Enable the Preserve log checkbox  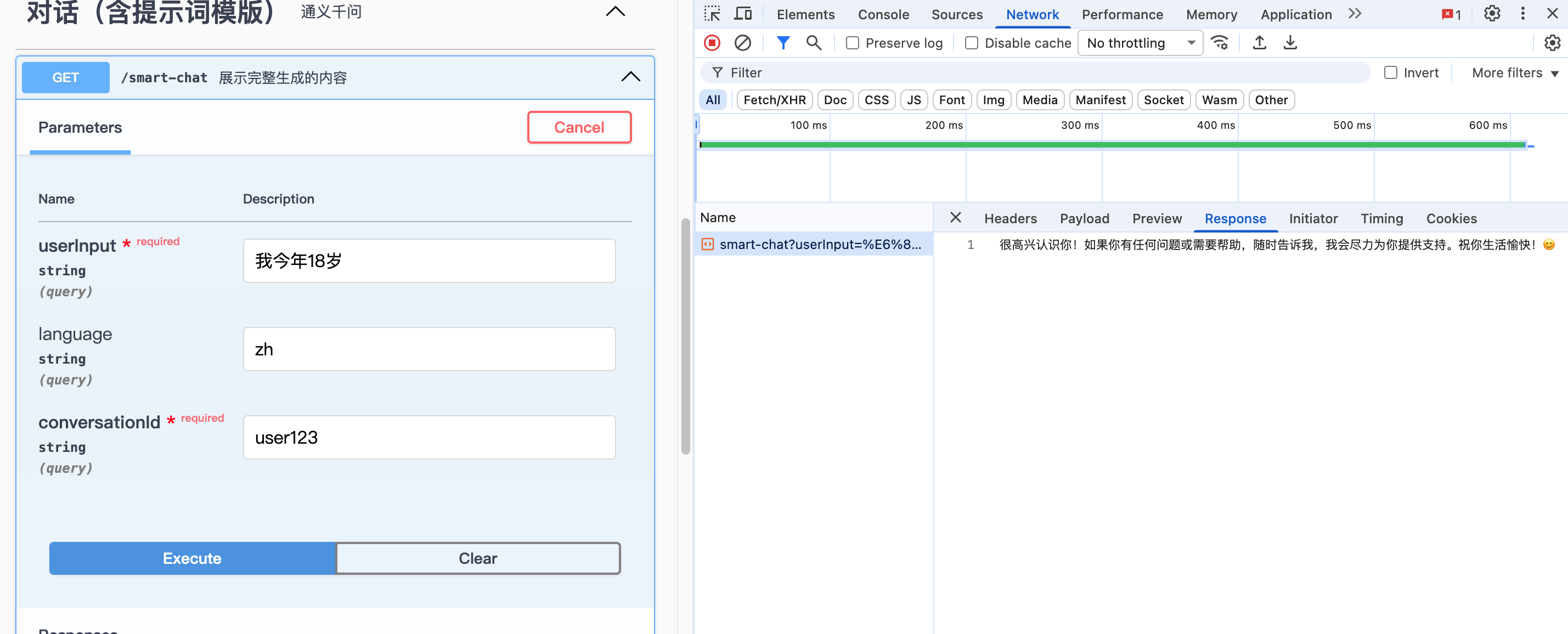pyautogui.click(x=852, y=43)
